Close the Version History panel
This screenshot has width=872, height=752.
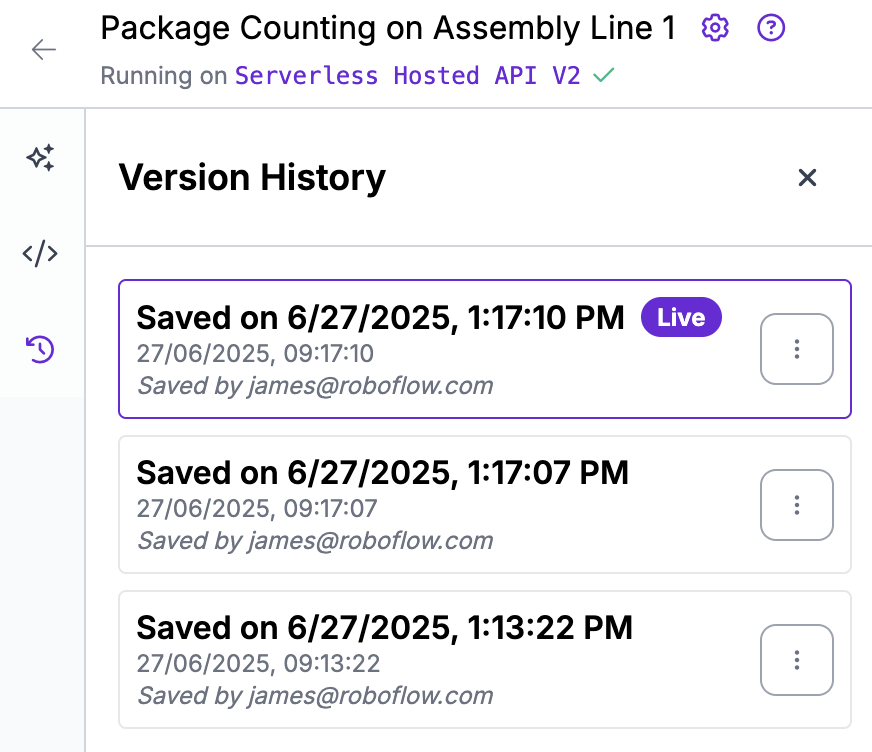[807, 178]
